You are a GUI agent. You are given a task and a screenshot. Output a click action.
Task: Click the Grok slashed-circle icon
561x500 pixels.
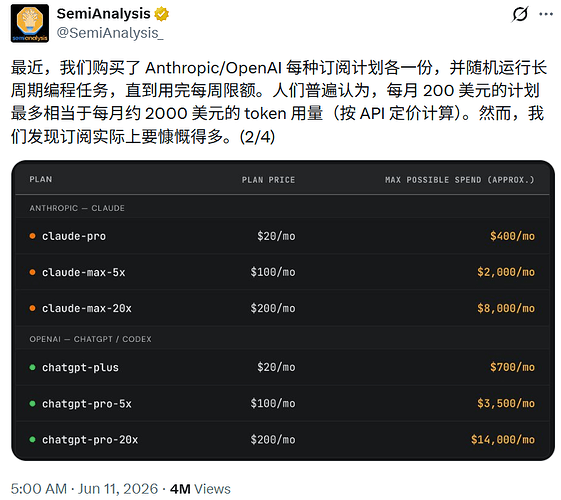(x=520, y=14)
